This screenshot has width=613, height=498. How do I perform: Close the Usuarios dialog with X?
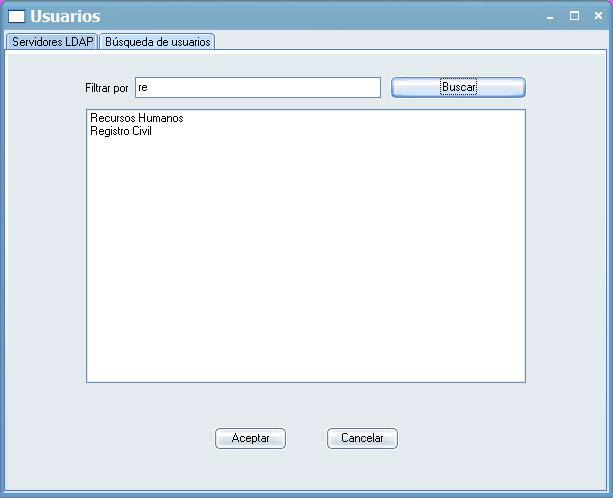[x=597, y=16]
